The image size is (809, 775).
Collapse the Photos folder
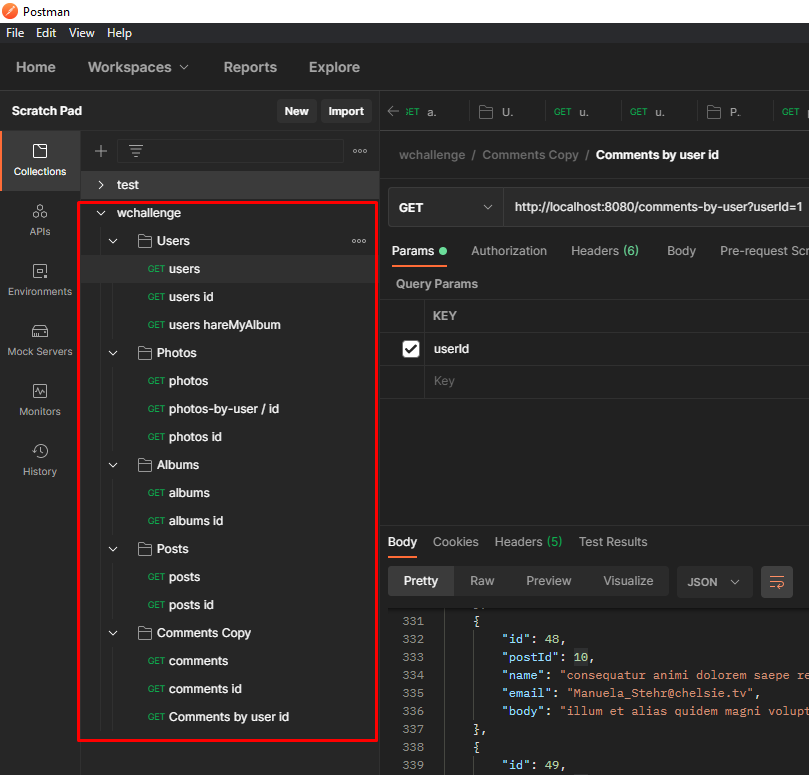coord(113,352)
